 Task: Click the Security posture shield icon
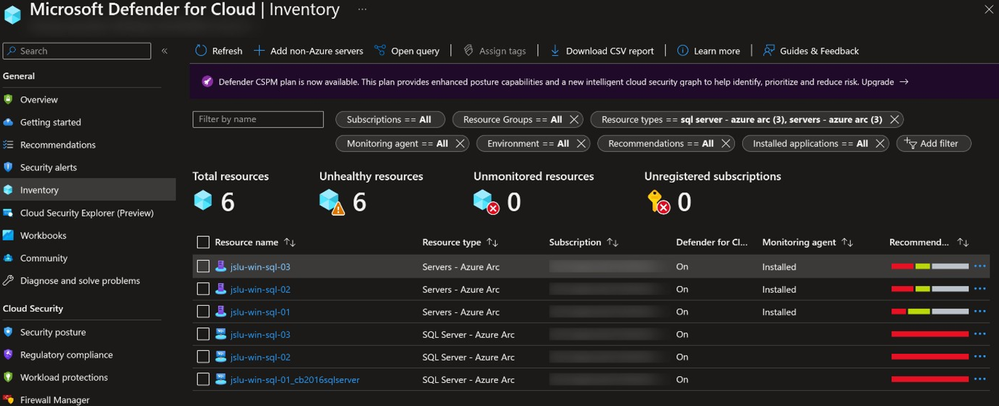[8, 332]
